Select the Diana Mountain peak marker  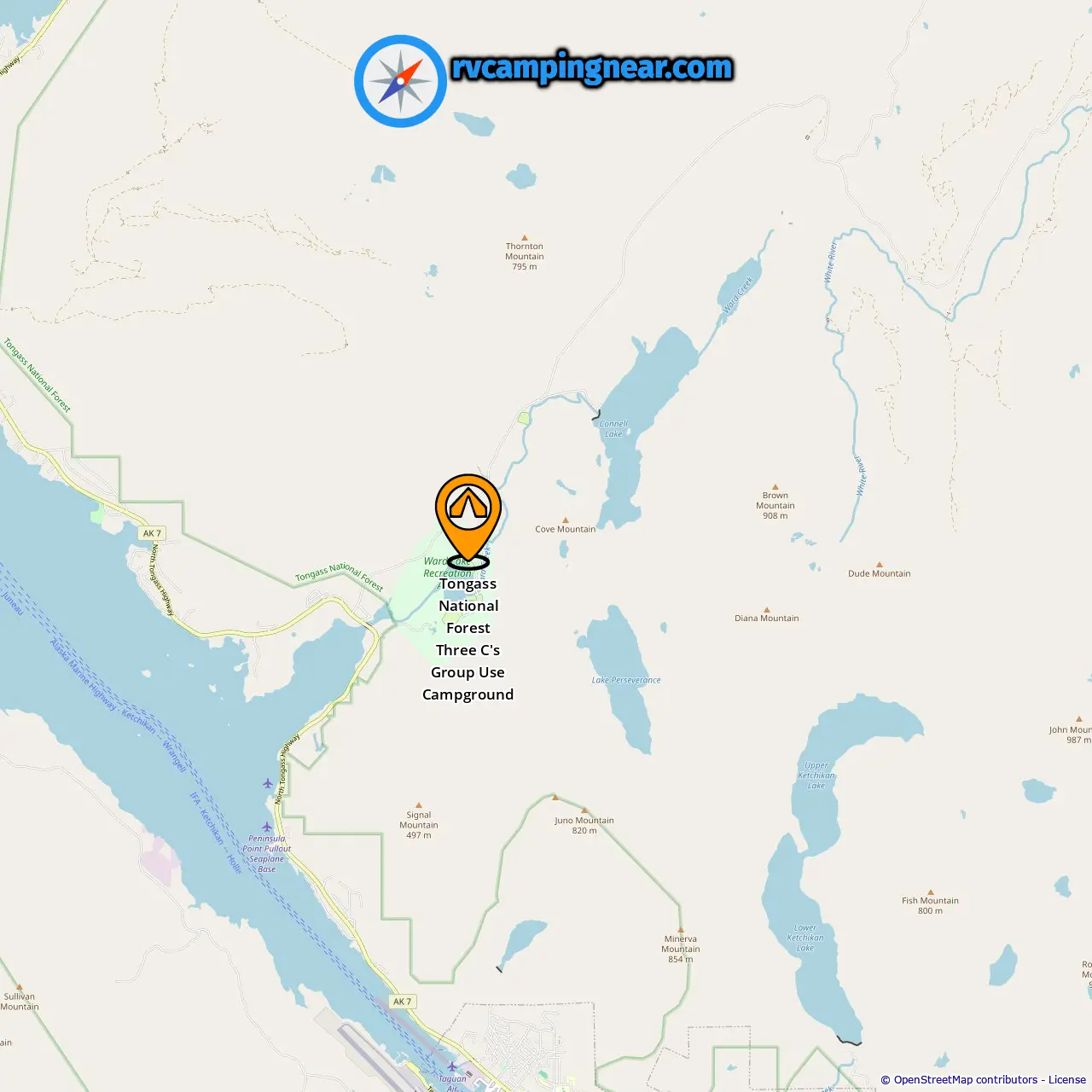pos(766,610)
